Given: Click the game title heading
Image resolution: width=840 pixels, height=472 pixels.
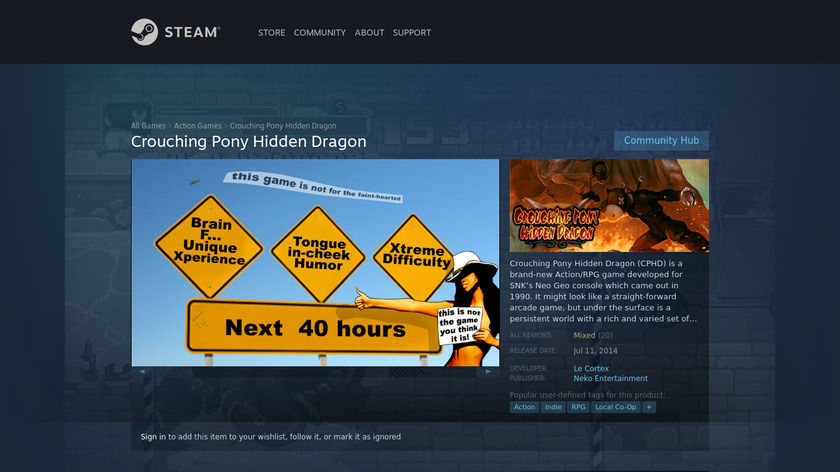Looking at the screenshot, I should 249,141.
